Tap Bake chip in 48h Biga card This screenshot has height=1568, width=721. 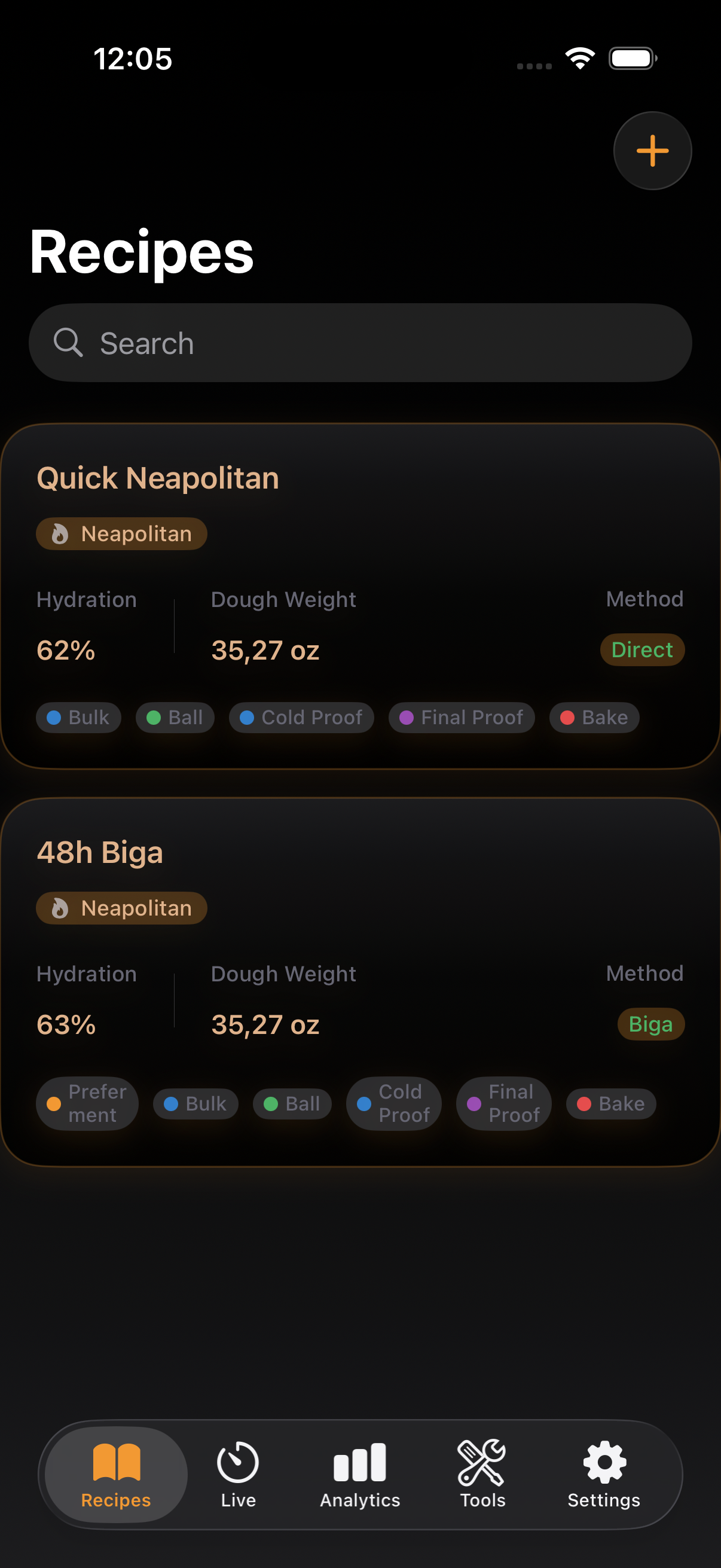[611, 1103]
